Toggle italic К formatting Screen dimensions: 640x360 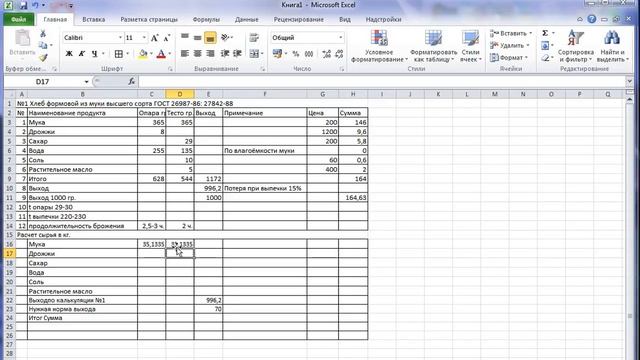[82, 54]
